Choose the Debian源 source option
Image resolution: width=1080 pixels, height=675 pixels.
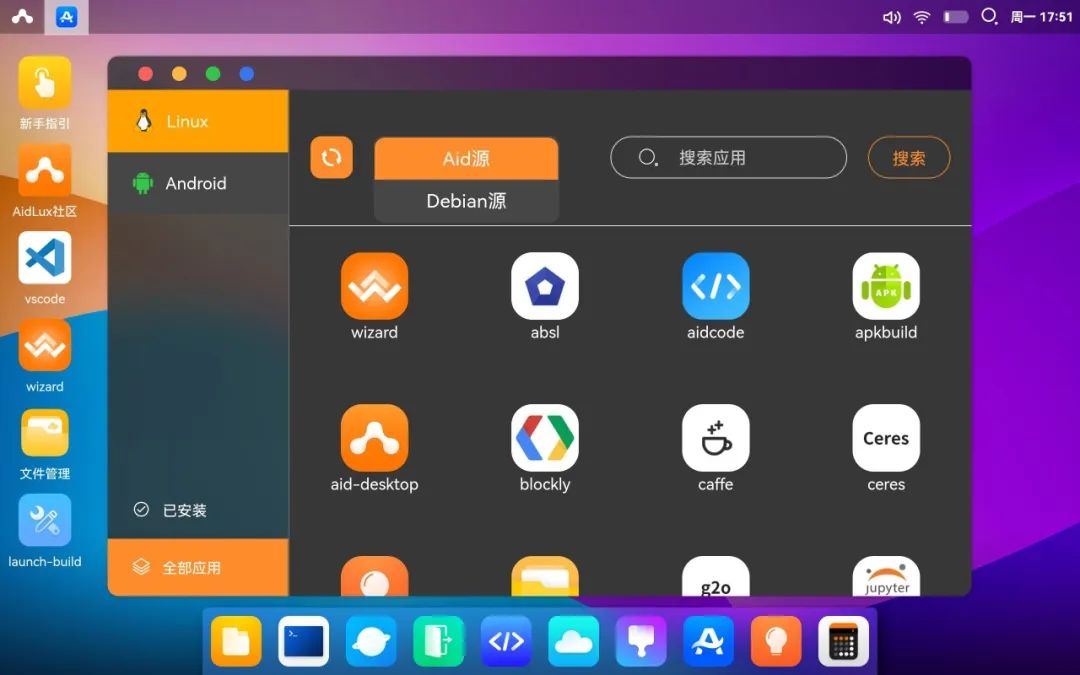(x=466, y=200)
